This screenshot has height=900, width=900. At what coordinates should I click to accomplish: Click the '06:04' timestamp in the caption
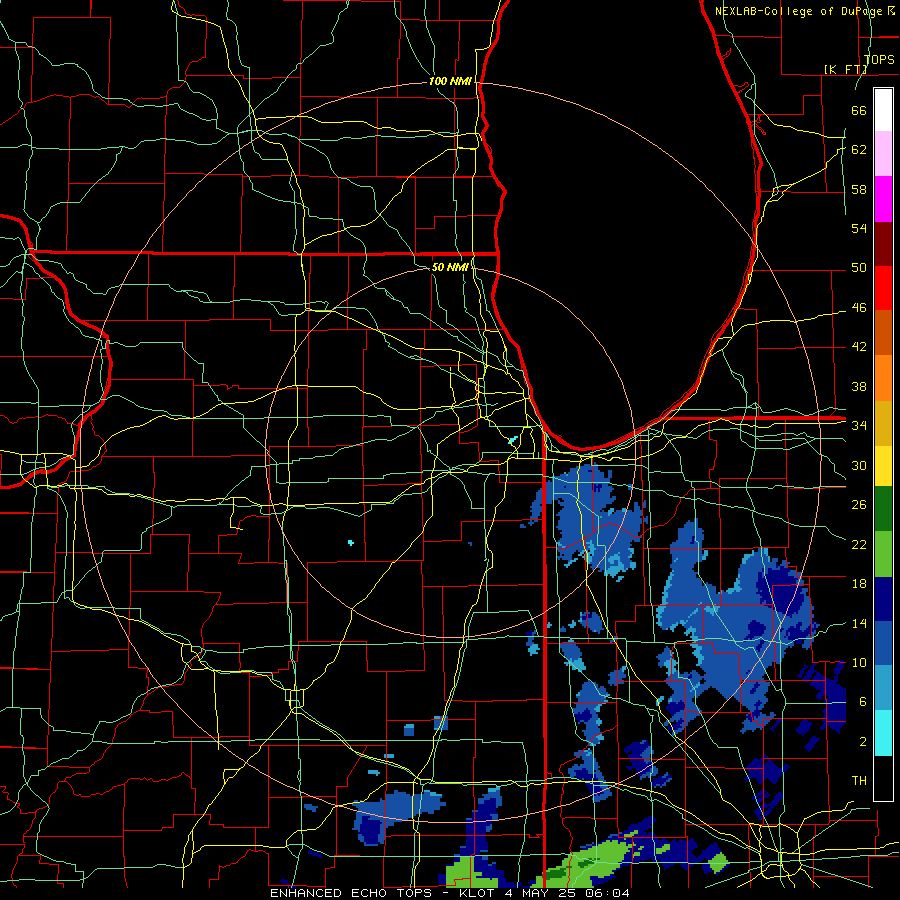point(607,893)
